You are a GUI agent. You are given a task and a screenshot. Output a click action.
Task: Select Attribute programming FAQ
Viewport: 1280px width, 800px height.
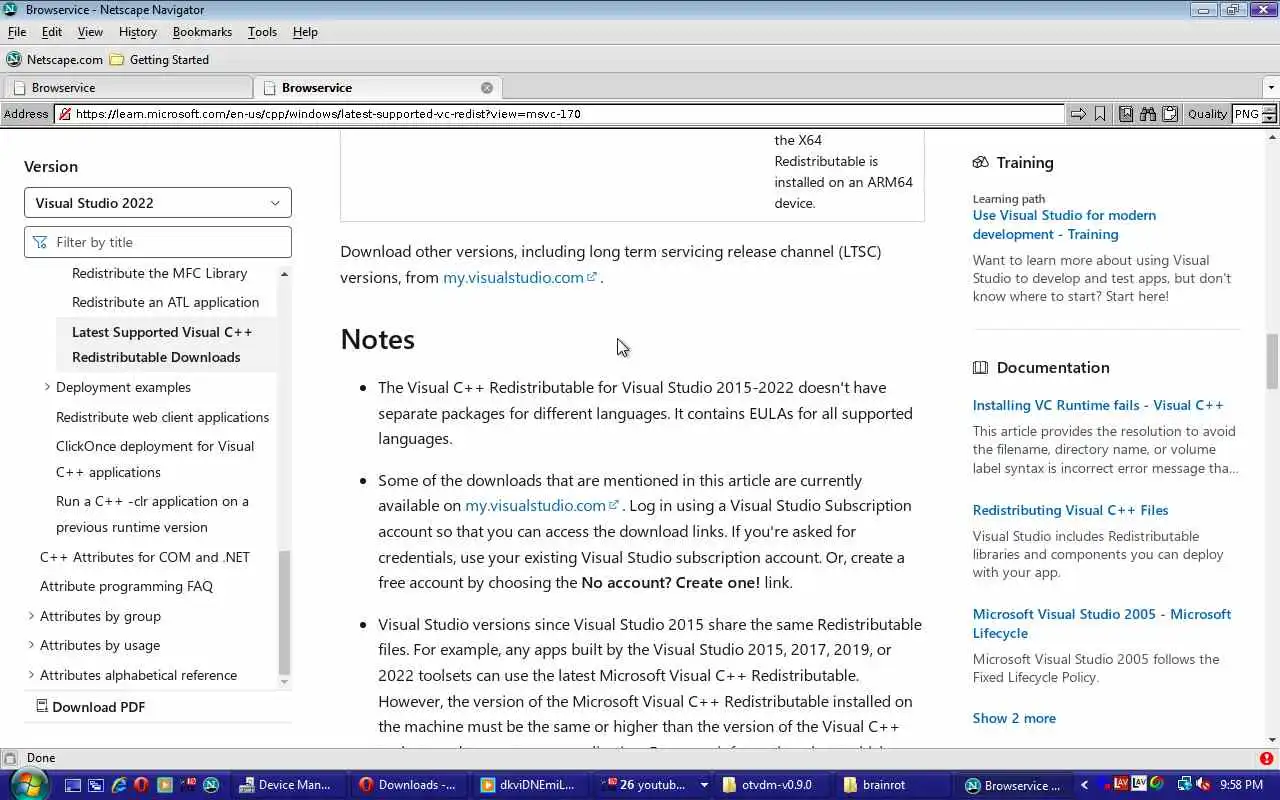pos(126,586)
